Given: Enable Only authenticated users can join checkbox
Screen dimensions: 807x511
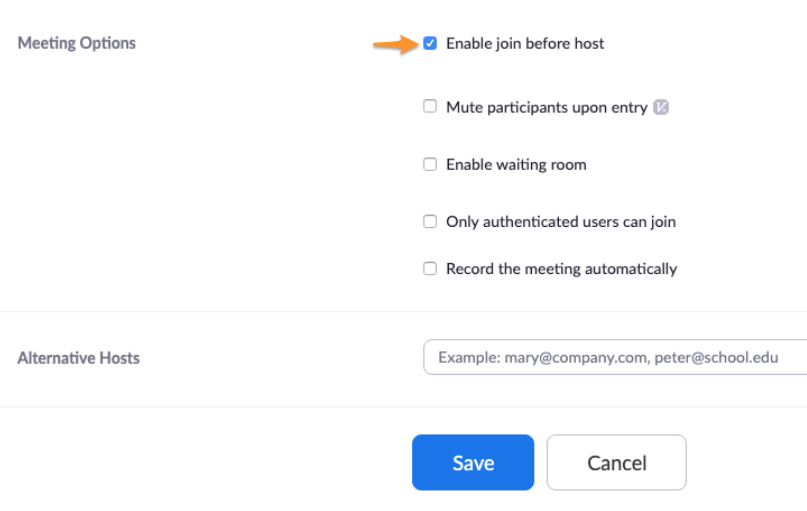Looking at the screenshot, I should [x=430, y=221].
